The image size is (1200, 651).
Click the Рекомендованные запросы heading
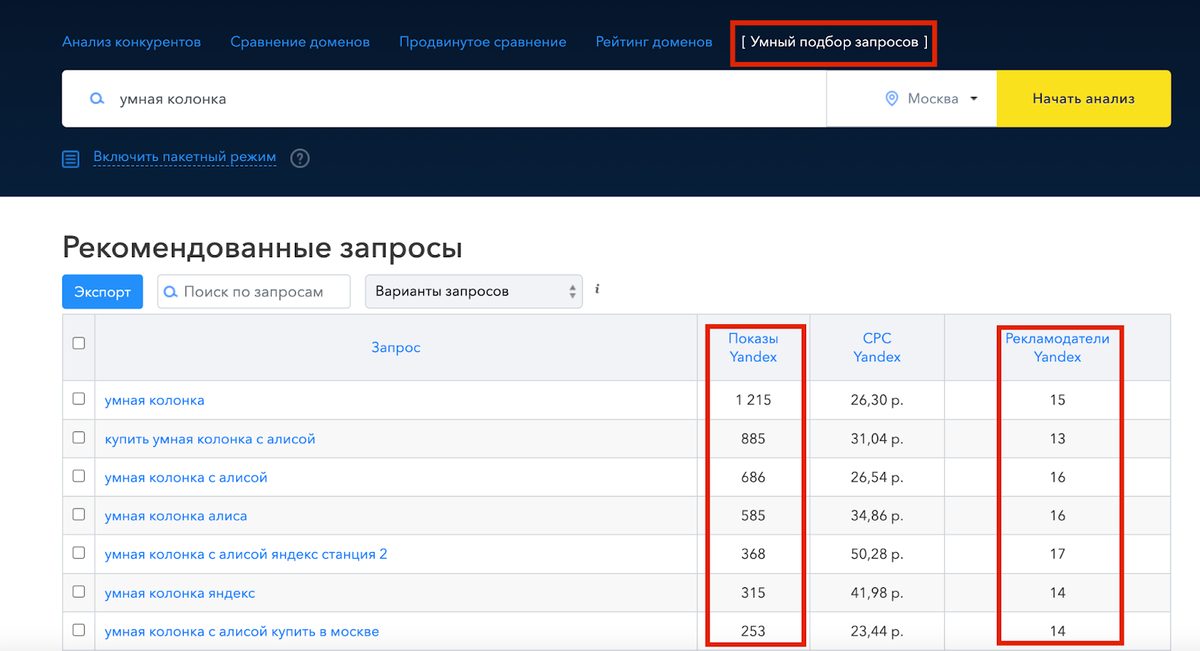(263, 247)
